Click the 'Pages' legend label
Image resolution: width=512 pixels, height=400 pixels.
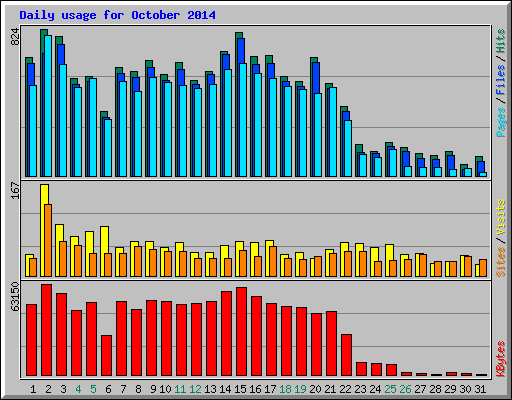click(x=501, y=122)
